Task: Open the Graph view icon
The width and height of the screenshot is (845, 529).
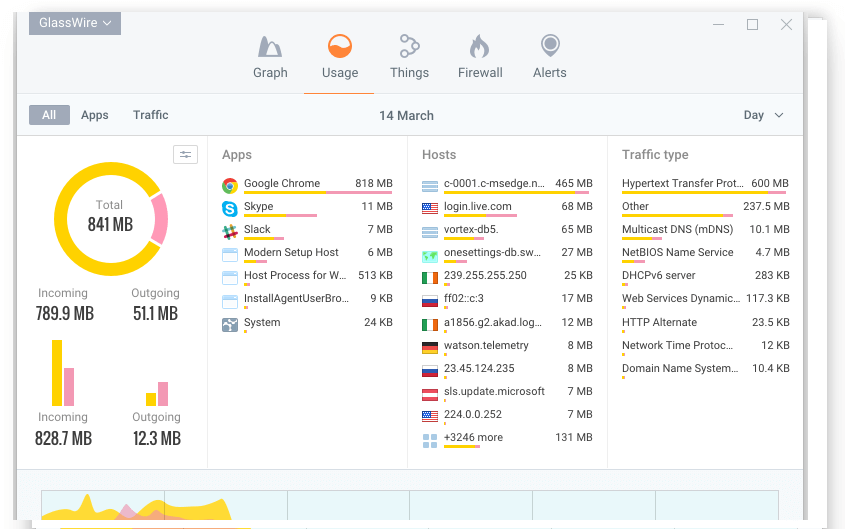Action: 270,47
